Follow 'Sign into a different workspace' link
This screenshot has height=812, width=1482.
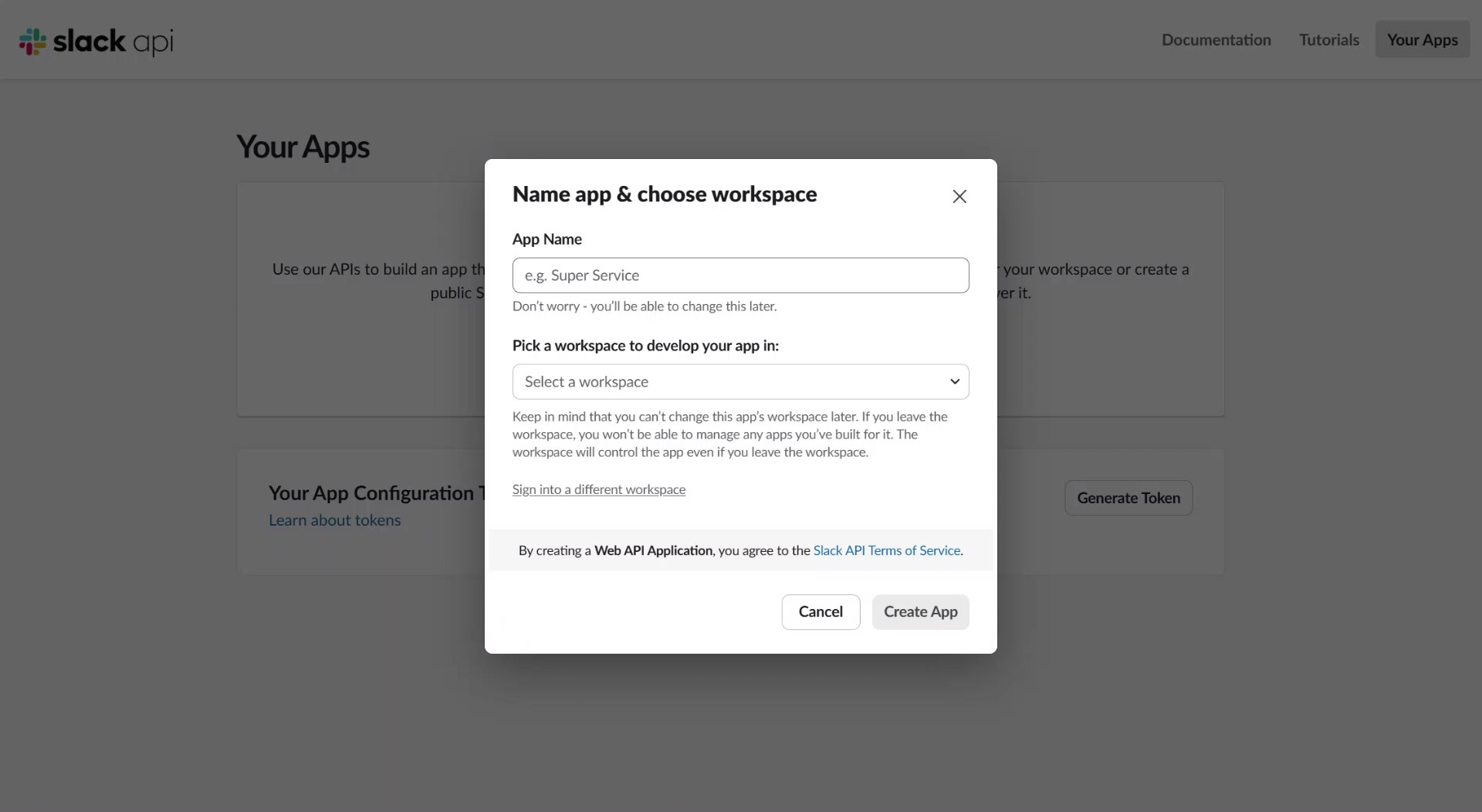[598, 489]
